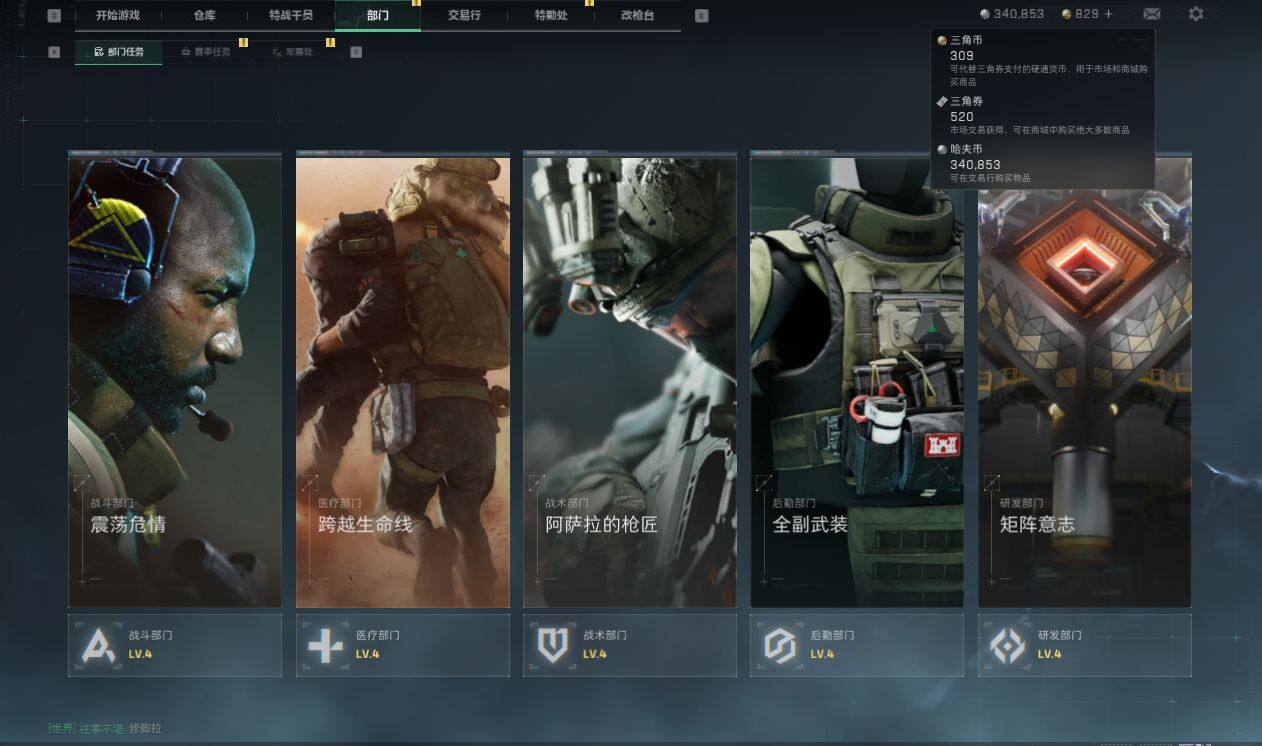Click the 部门 tab notification badge
This screenshot has height=746, width=1262.
(x=416, y=3)
